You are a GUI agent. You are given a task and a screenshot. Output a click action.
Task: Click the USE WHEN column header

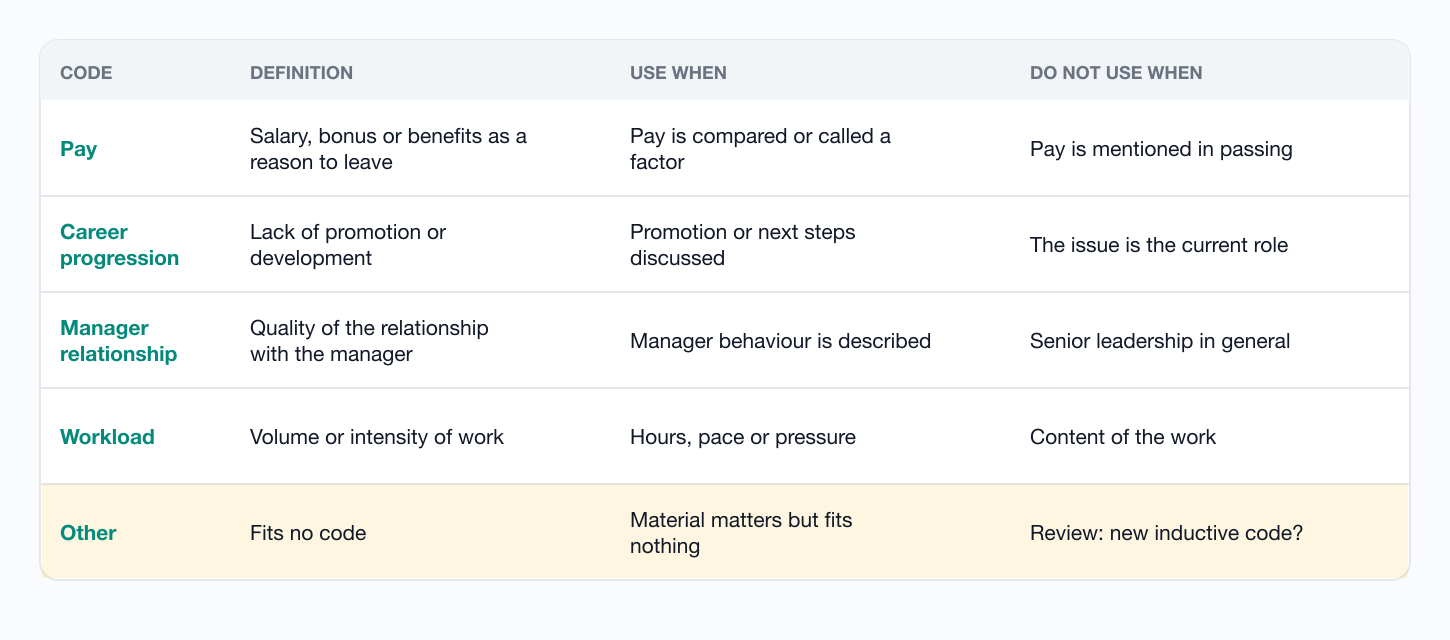(x=678, y=73)
